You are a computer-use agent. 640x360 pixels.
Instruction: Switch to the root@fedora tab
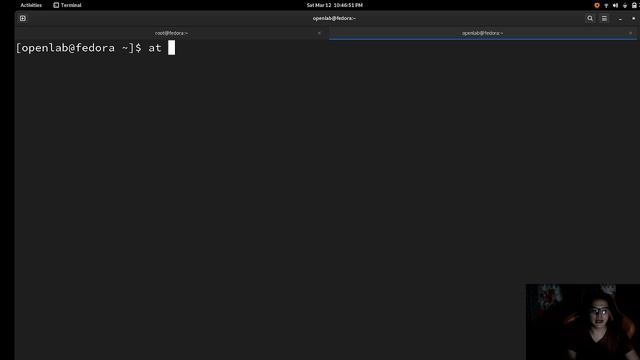click(171, 33)
